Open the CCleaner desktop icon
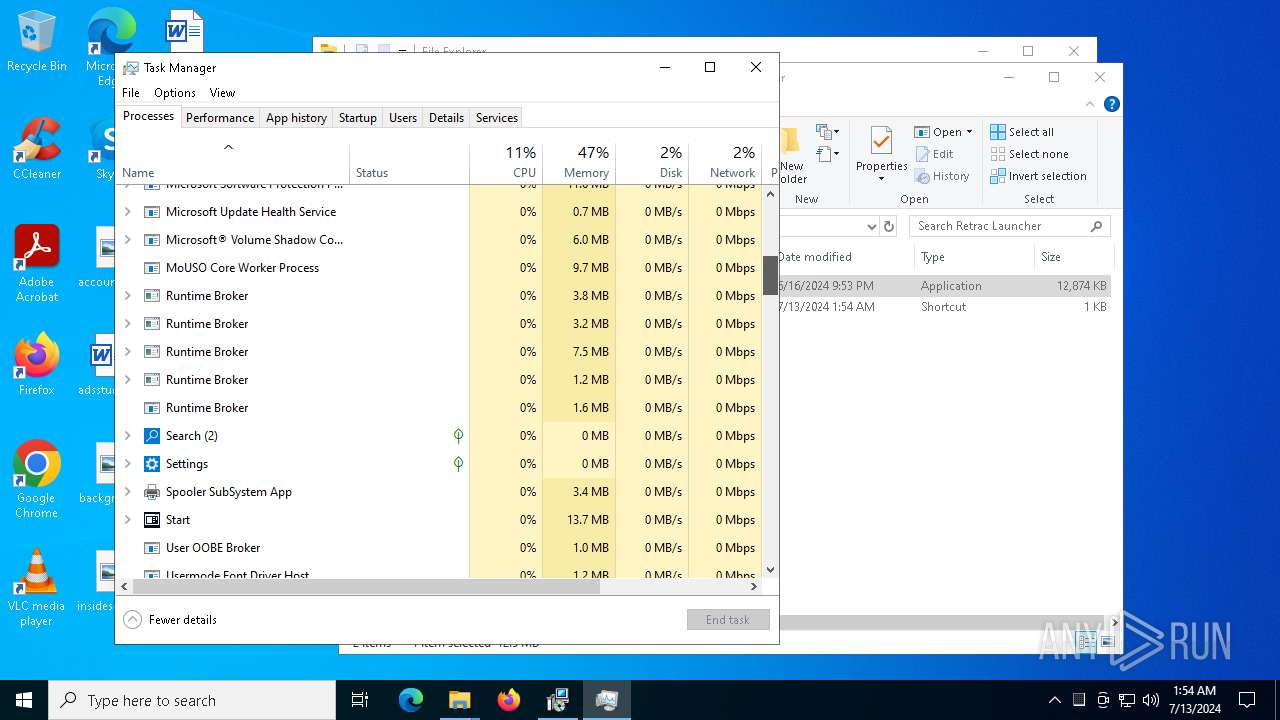Screen dimensions: 1280x720 click(x=37, y=149)
